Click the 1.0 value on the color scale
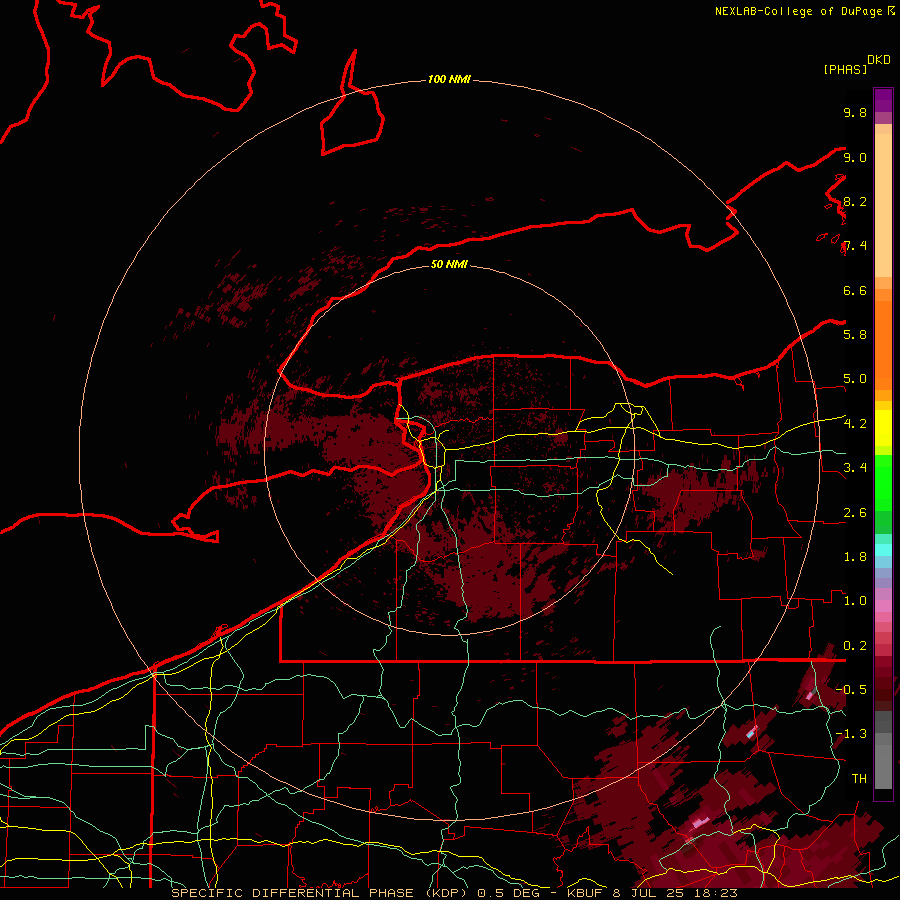The image size is (900, 900). click(855, 601)
